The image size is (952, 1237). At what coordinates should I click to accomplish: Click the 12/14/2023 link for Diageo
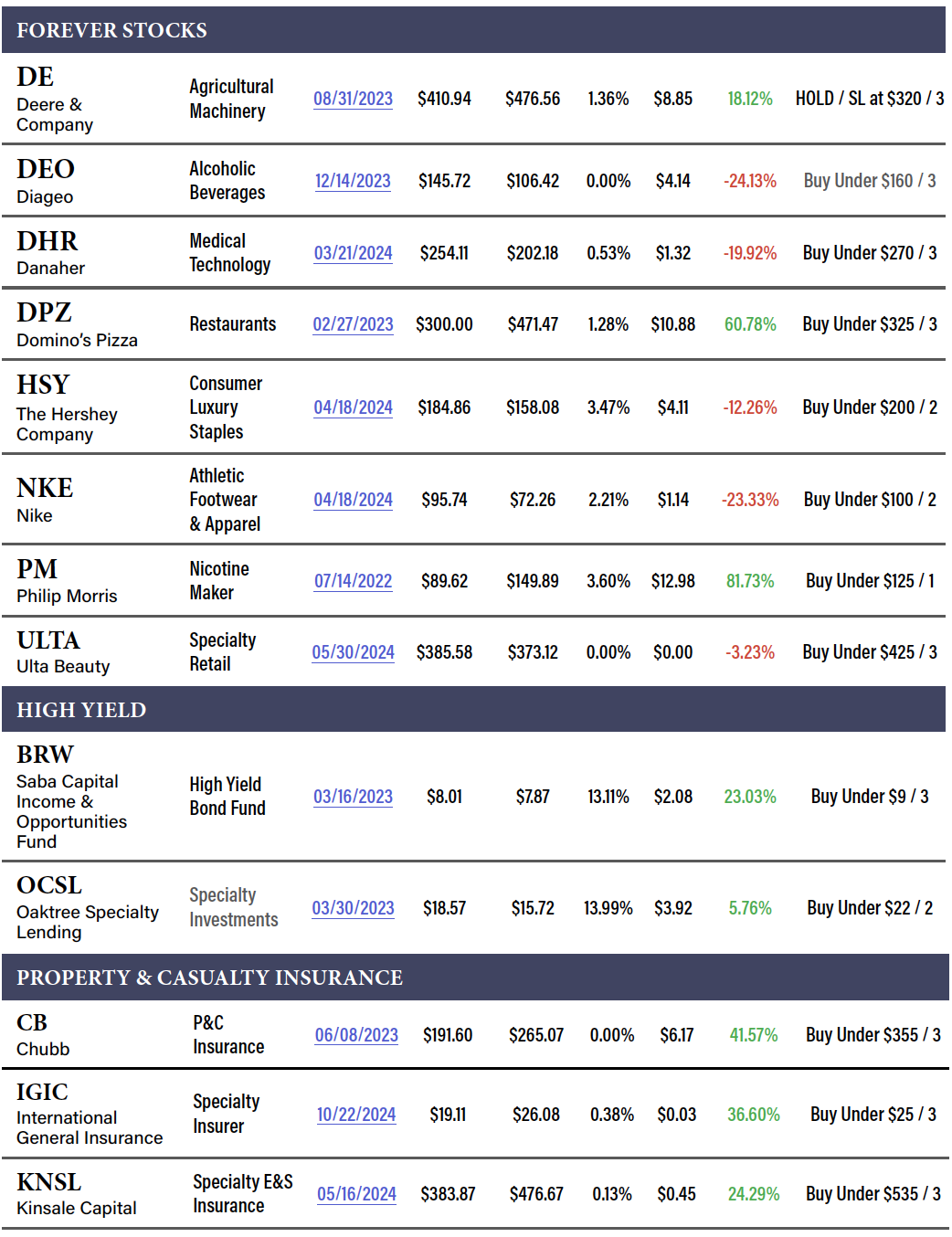pos(353,181)
